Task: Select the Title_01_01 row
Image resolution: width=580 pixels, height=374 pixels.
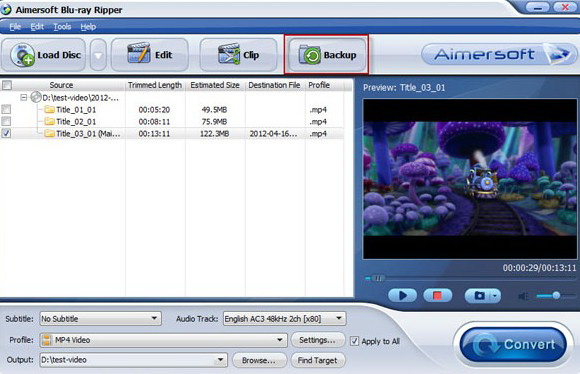Action: click(172, 109)
